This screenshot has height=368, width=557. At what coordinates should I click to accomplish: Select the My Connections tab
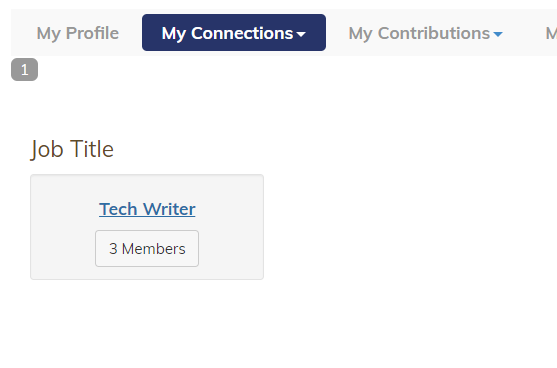234,33
